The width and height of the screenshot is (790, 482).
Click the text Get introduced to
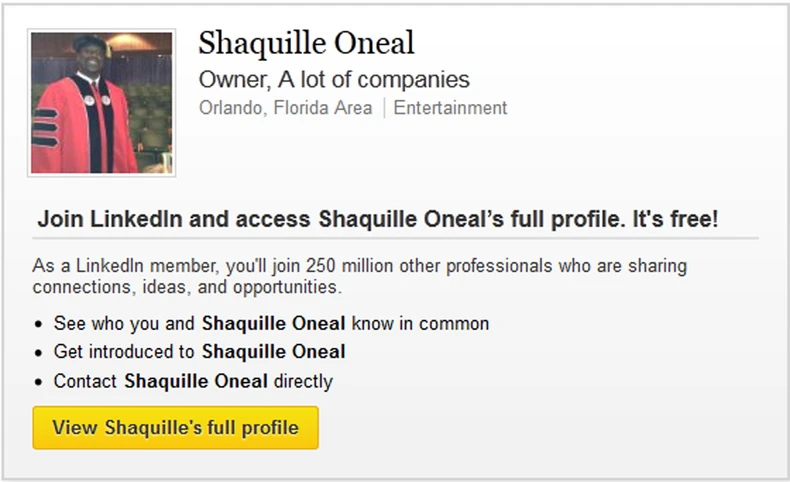(x=125, y=352)
